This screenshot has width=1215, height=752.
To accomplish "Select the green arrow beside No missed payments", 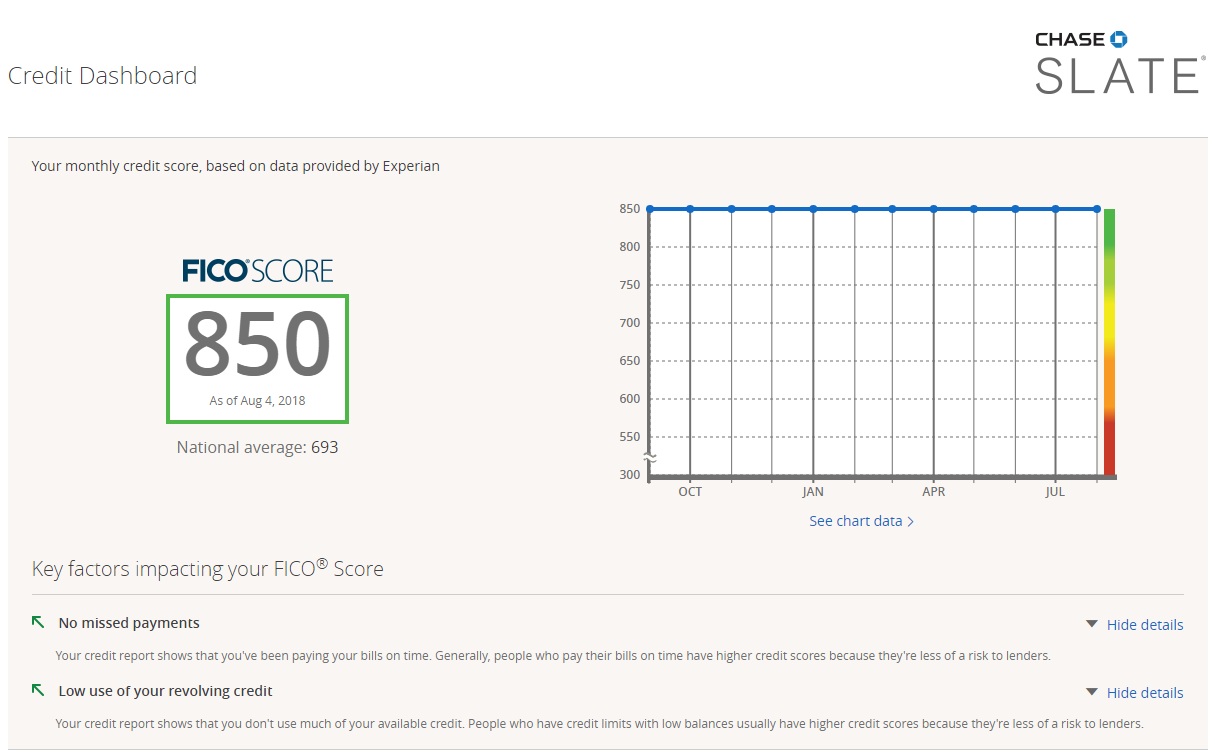I will tap(37, 621).
